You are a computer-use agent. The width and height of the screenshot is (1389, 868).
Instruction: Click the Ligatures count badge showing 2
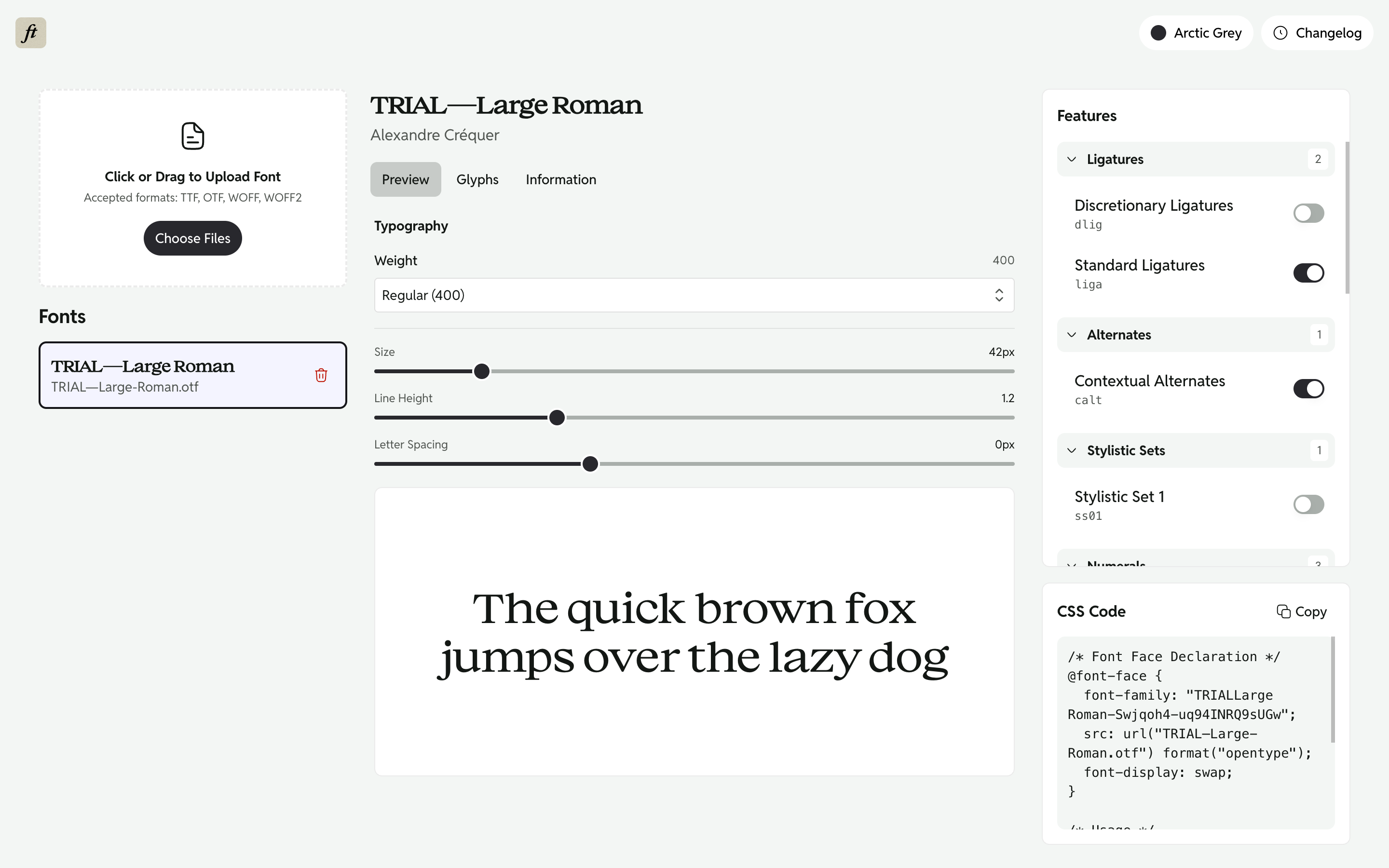pos(1318,159)
